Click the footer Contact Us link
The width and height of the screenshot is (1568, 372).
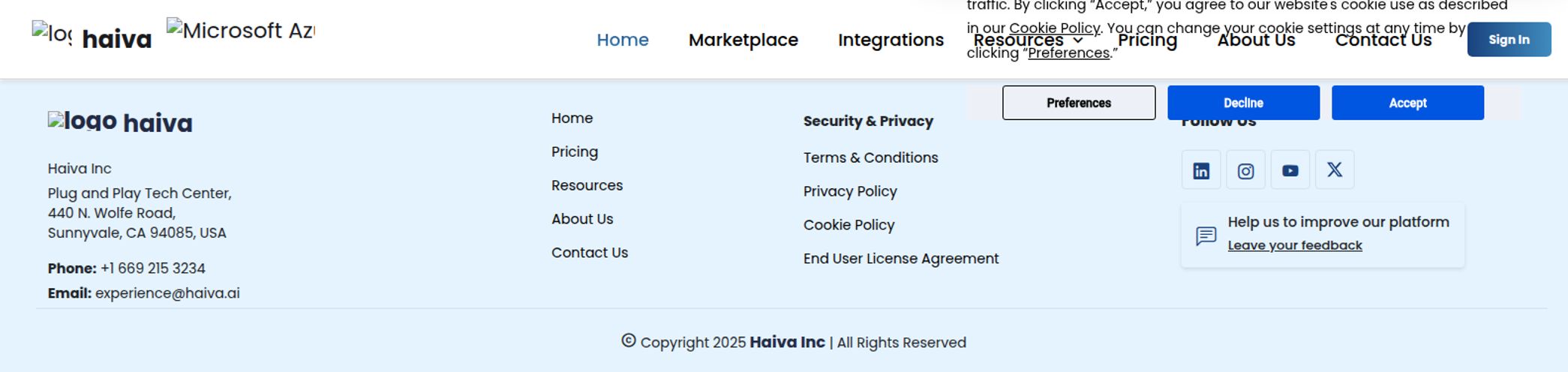[590, 253]
